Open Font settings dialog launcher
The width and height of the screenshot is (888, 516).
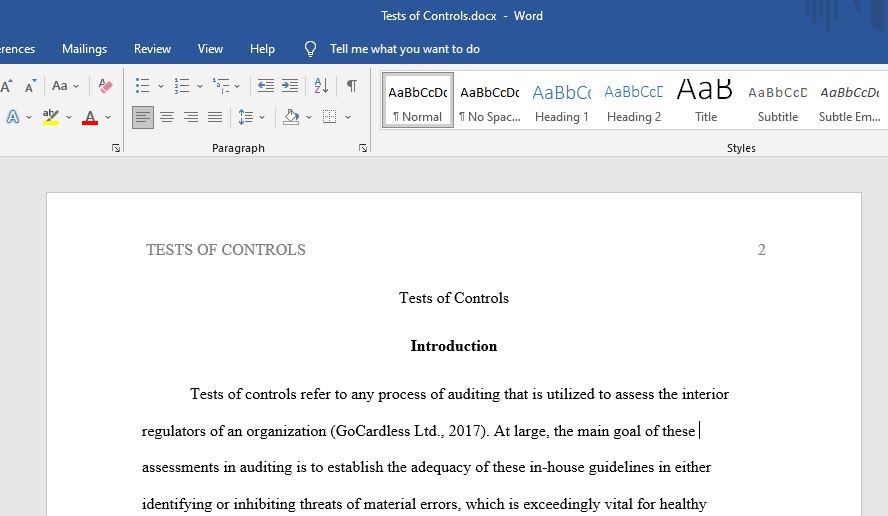click(116, 148)
